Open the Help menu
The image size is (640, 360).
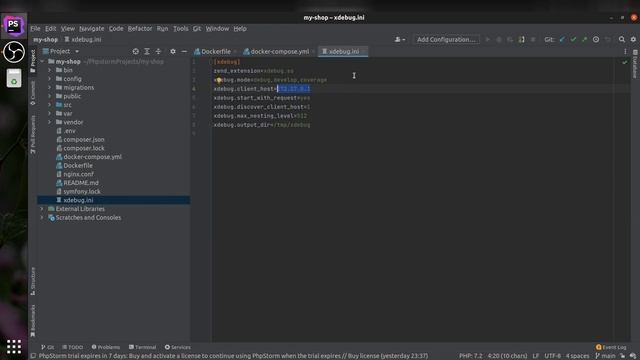[240, 29]
